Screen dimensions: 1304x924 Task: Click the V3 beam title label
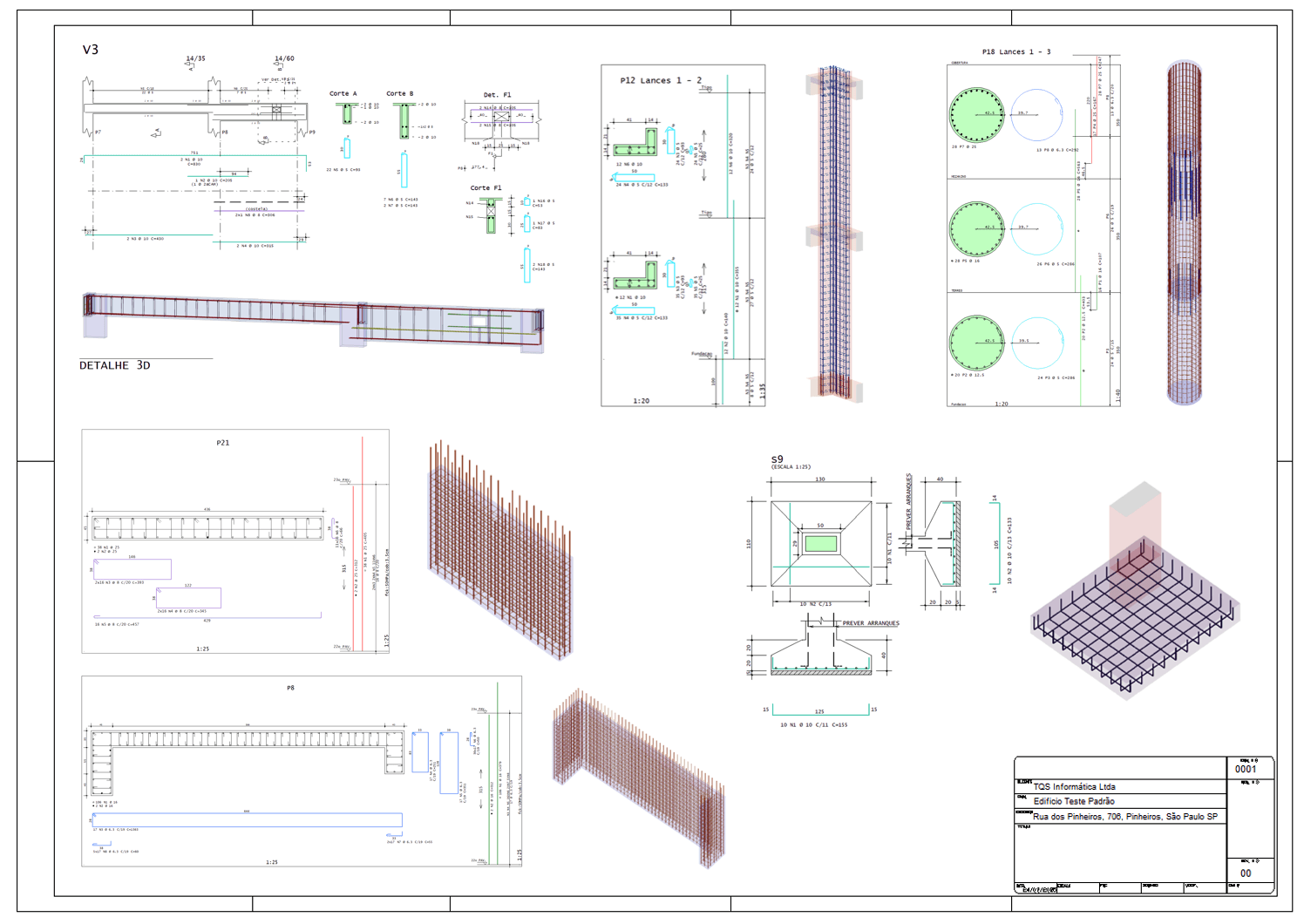point(91,50)
